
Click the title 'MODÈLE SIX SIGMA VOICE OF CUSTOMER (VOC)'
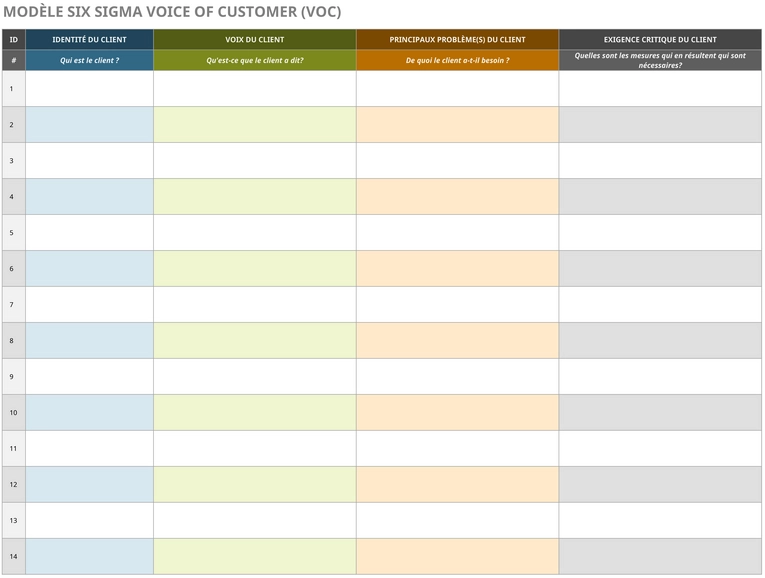(172, 12)
